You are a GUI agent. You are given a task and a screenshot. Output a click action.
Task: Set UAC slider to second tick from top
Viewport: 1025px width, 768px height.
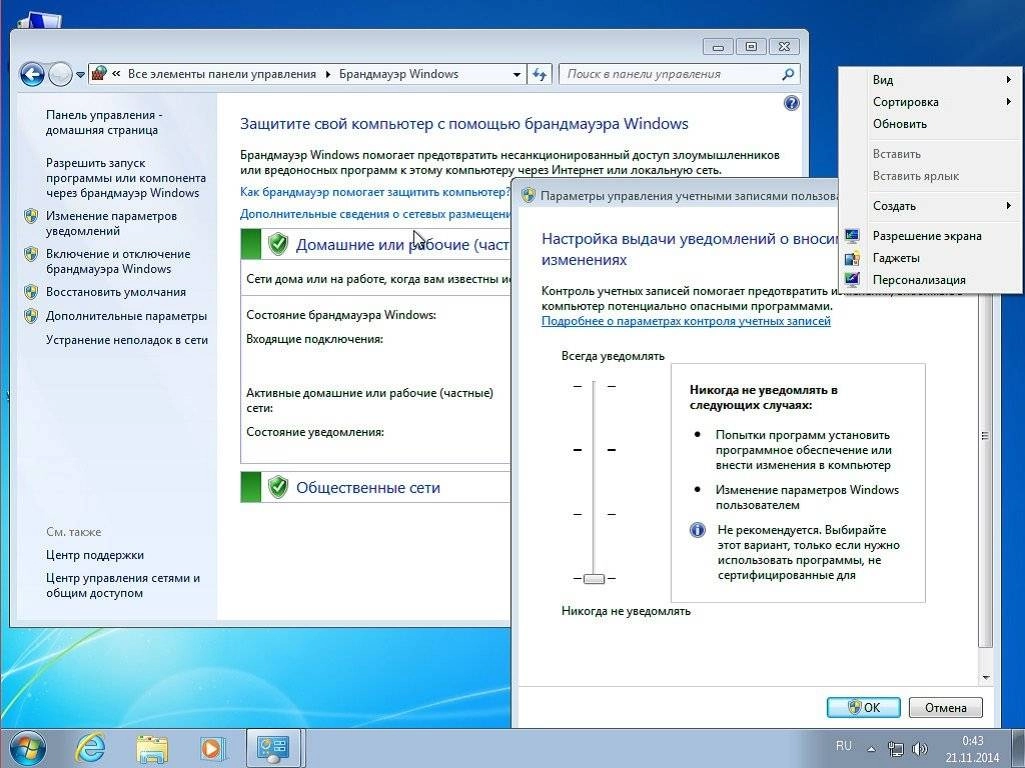pyautogui.click(x=594, y=450)
